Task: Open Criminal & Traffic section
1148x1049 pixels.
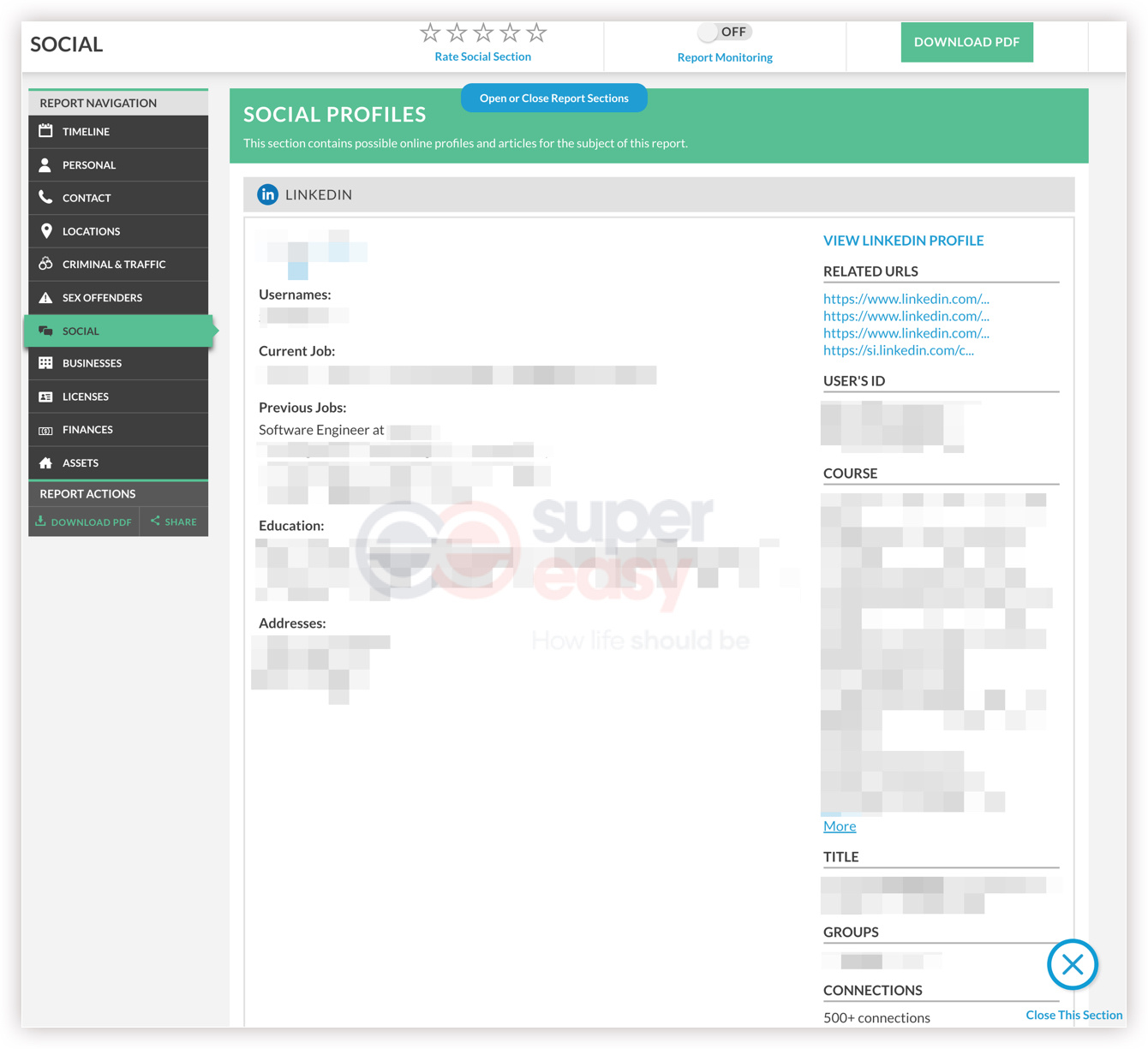Action: (x=118, y=265)
